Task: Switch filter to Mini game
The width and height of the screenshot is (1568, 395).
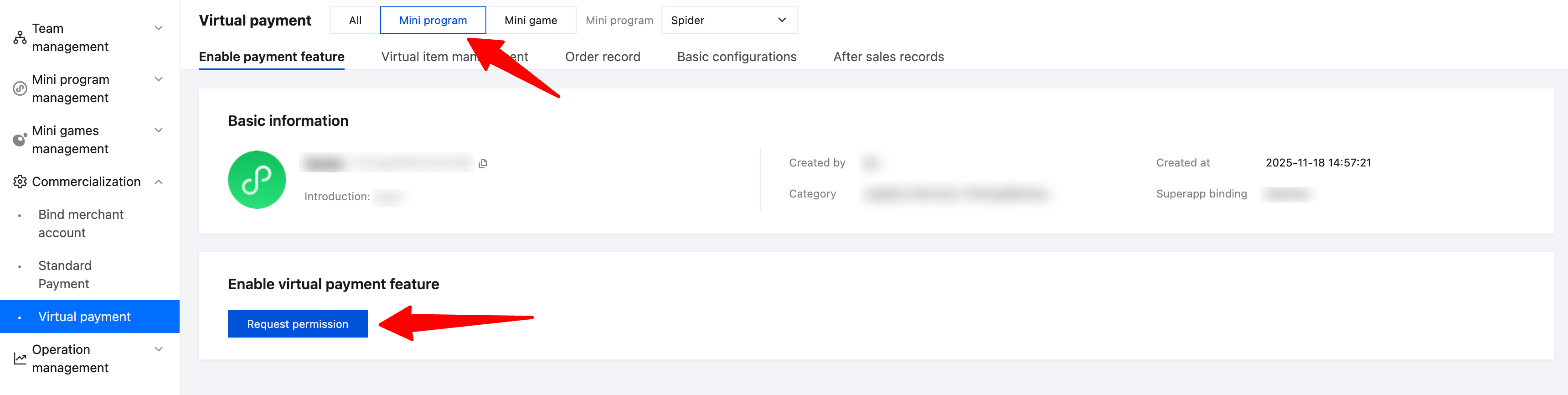Action: click(x=530, y=20)
